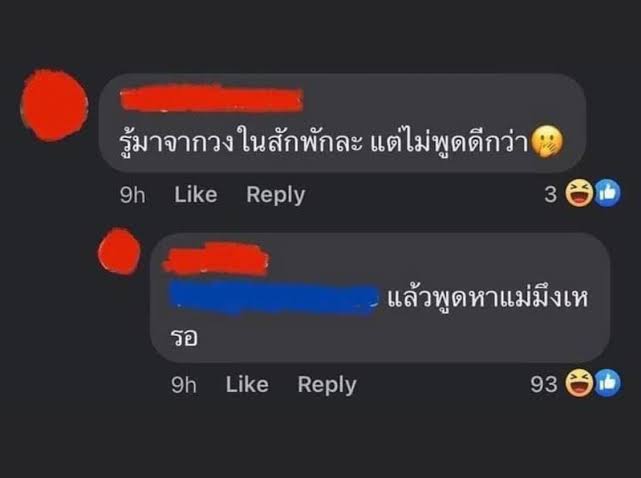View who reacted via the 93 count
Viewport: 641px width, 478px height.
coord(544,384)
